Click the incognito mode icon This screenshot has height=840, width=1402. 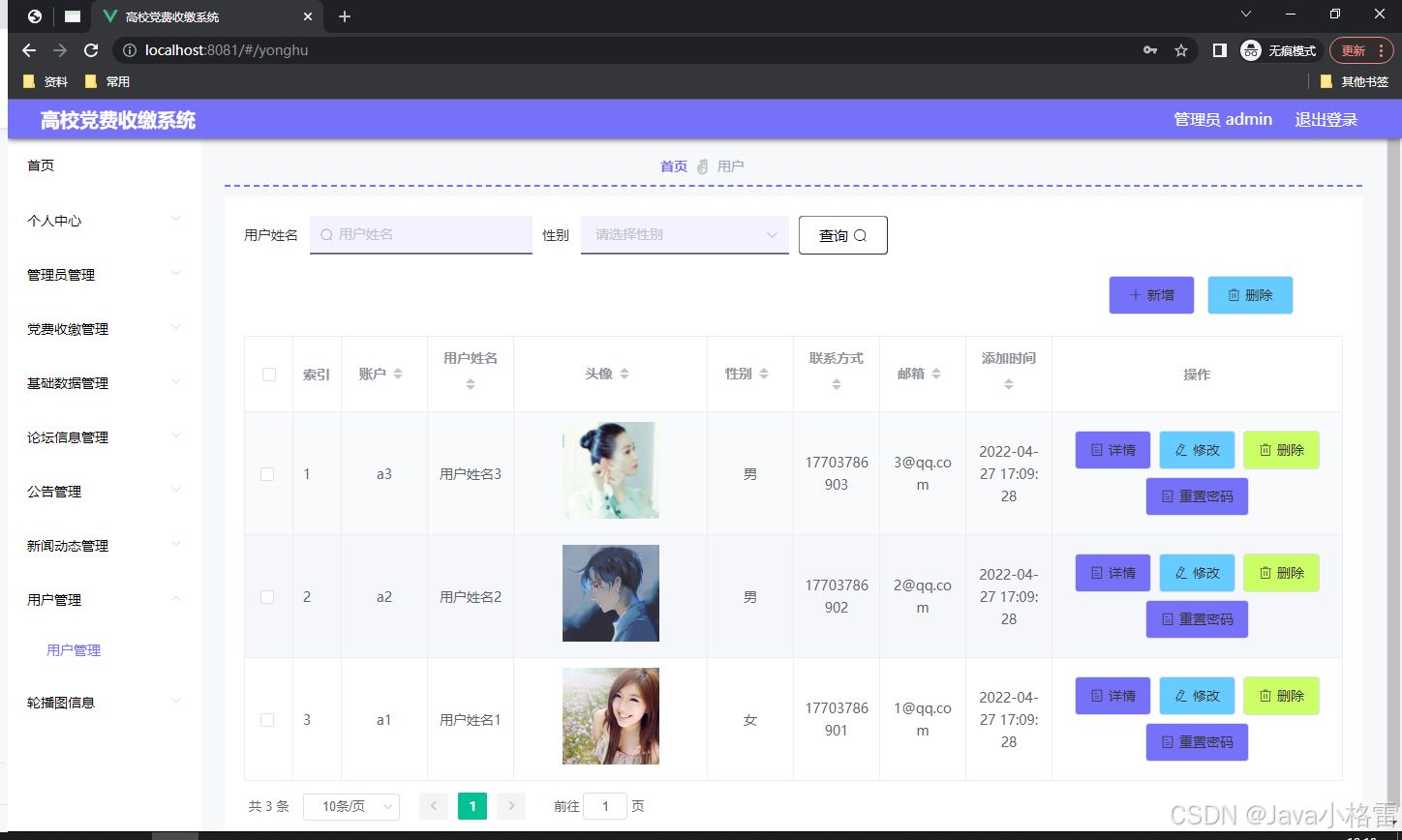point(1251,50)
